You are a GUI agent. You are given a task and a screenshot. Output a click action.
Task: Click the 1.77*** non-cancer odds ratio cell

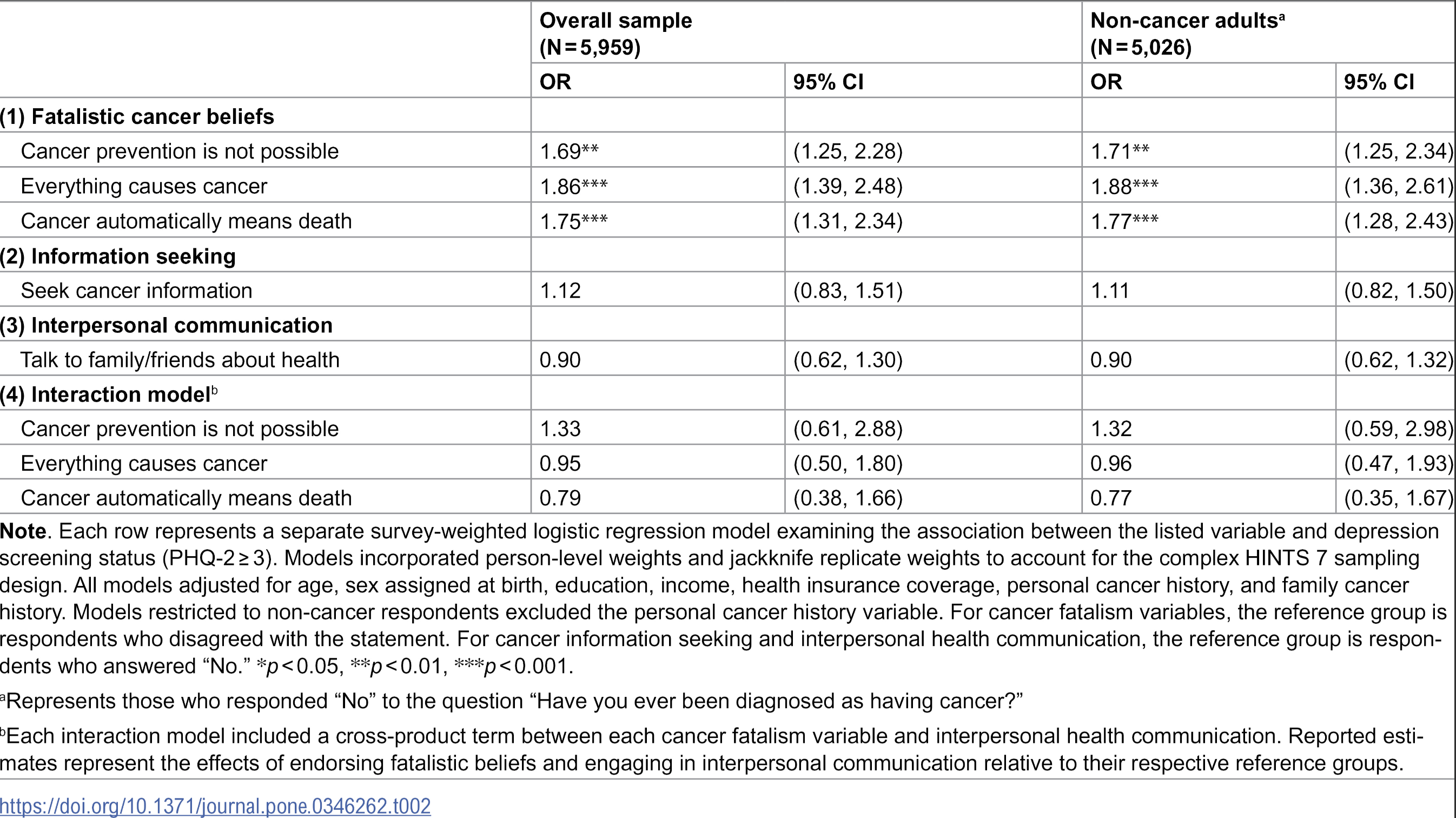coord(1124,221)
